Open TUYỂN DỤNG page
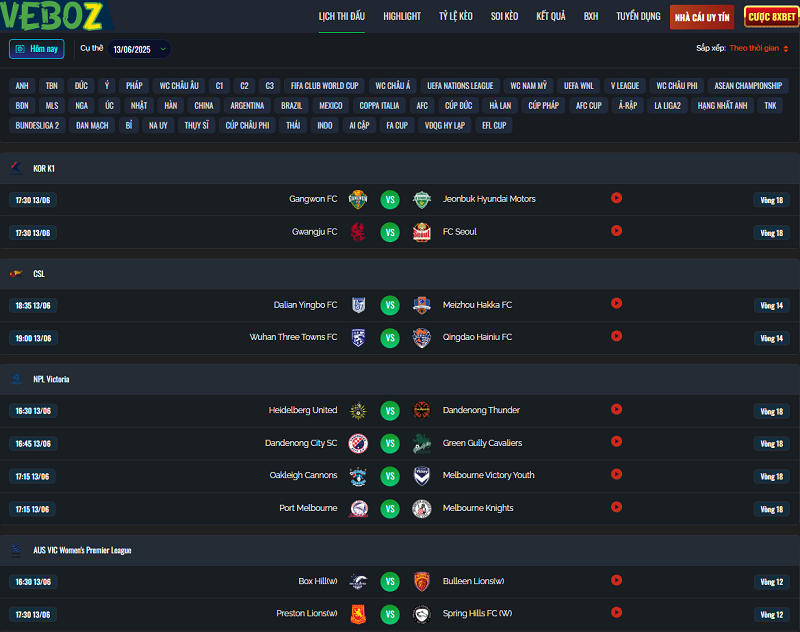 coord(638,16)
